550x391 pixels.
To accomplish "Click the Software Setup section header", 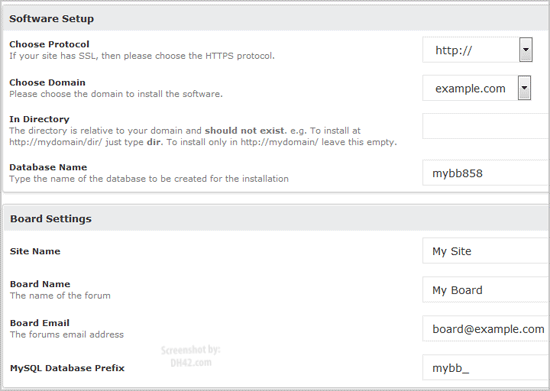I will [x=52, y=19].
